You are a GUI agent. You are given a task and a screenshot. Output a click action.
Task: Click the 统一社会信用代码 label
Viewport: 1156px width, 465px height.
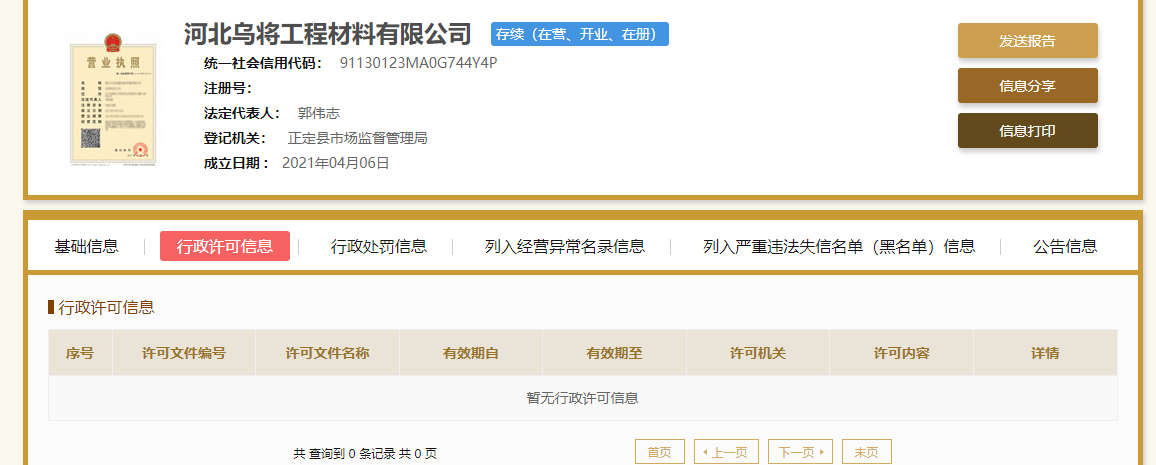tap(263, 63)
